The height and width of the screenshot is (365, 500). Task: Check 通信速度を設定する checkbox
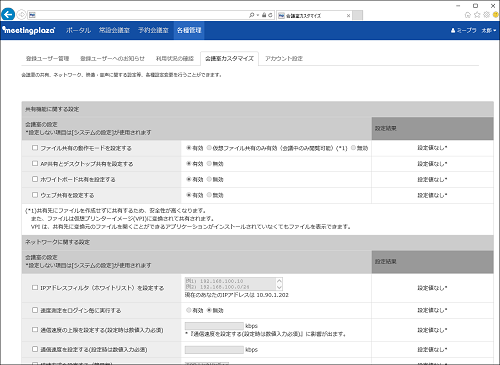(x=35, y=349)
